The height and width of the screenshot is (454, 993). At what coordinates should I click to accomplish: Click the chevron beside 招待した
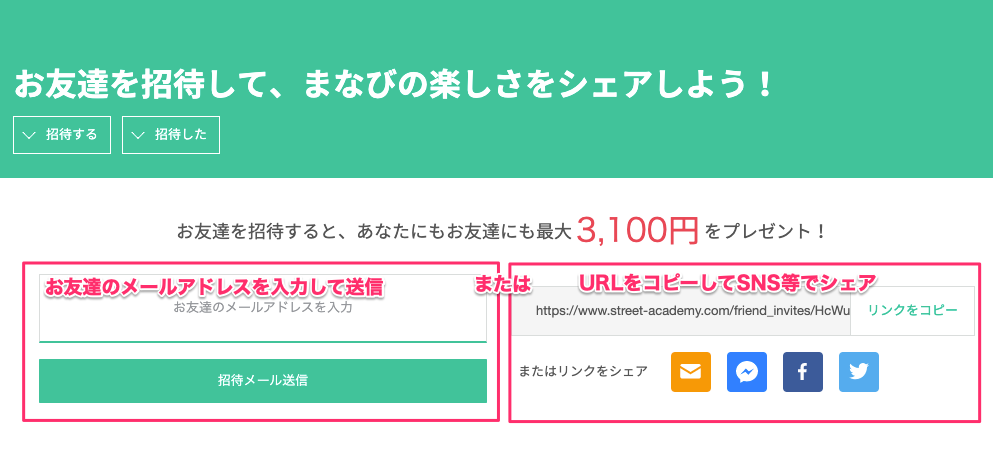tap(137, 135)
